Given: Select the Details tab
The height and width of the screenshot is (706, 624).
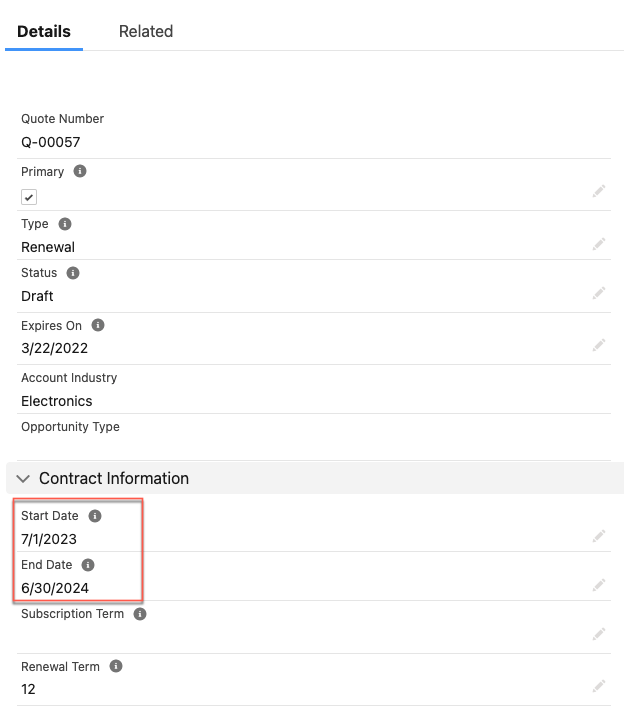Looking at the screenshot, I should [x=44, y=31].
